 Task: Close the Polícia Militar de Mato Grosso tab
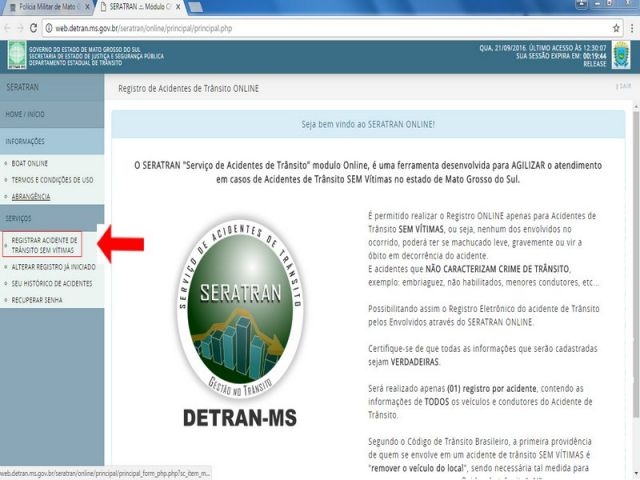click(x=87, y=7)
